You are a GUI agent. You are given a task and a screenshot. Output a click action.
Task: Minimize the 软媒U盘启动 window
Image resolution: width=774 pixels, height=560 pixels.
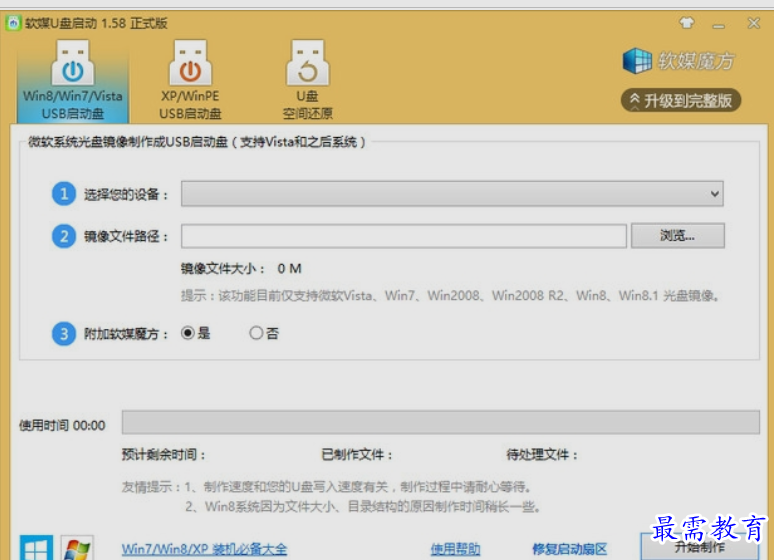coord(719,24)
